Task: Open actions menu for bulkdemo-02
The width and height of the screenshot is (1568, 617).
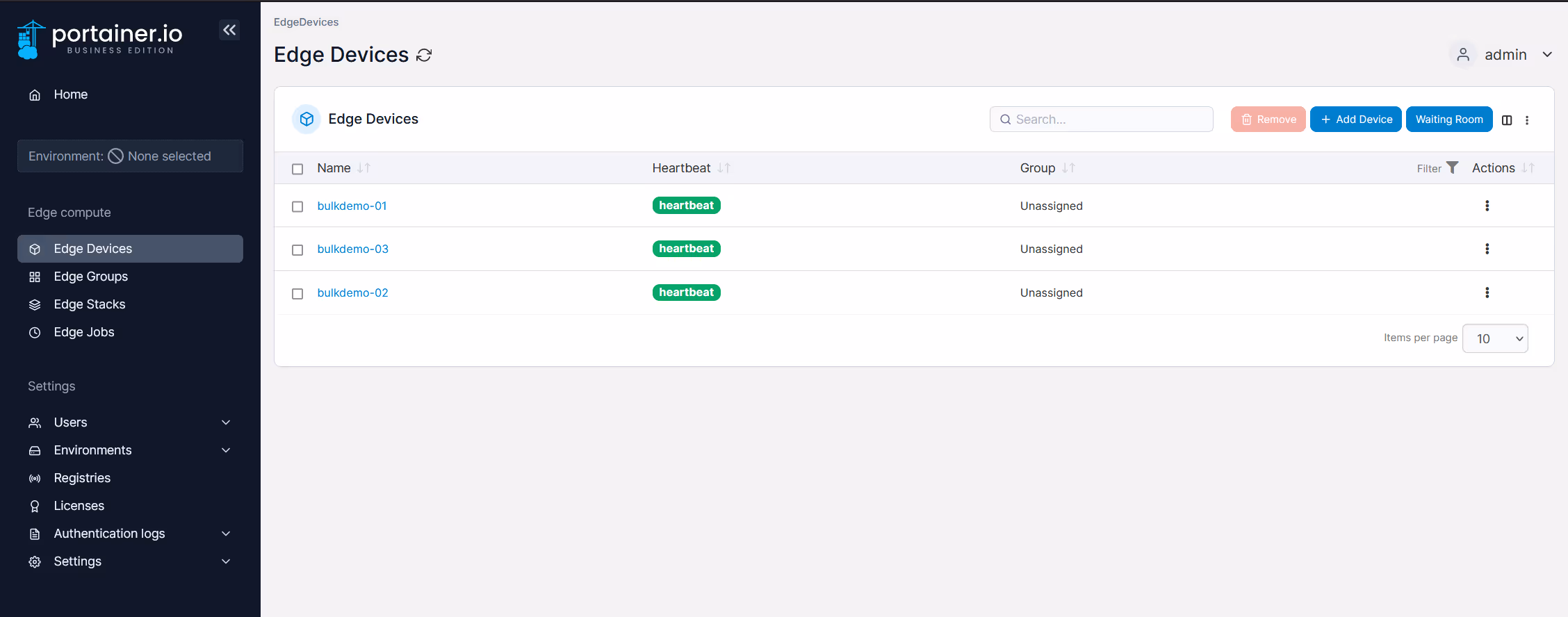Action: 1487,293
